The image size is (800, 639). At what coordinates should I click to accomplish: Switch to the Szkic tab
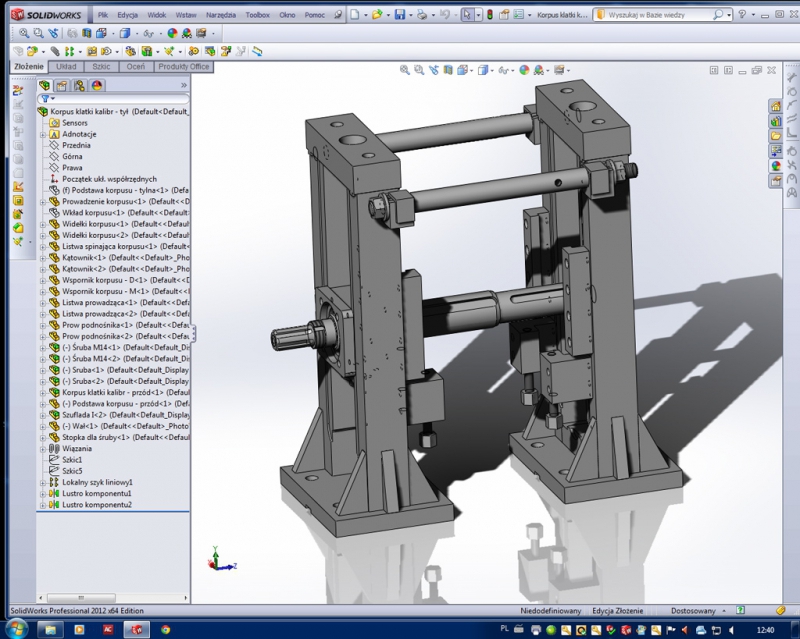point(101,66)
